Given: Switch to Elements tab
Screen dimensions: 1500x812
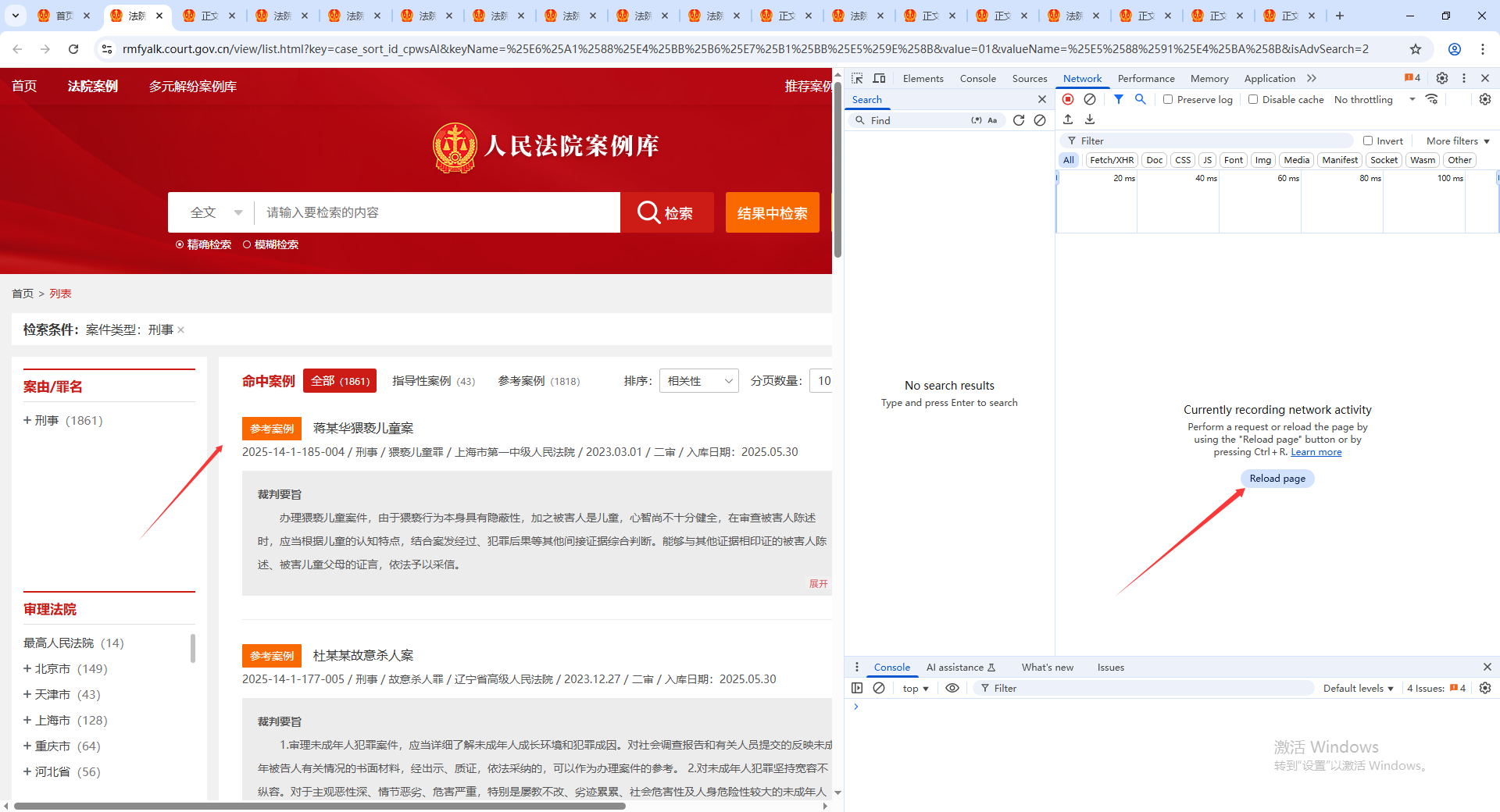Looking at the screenshot, I should [923, 78].
